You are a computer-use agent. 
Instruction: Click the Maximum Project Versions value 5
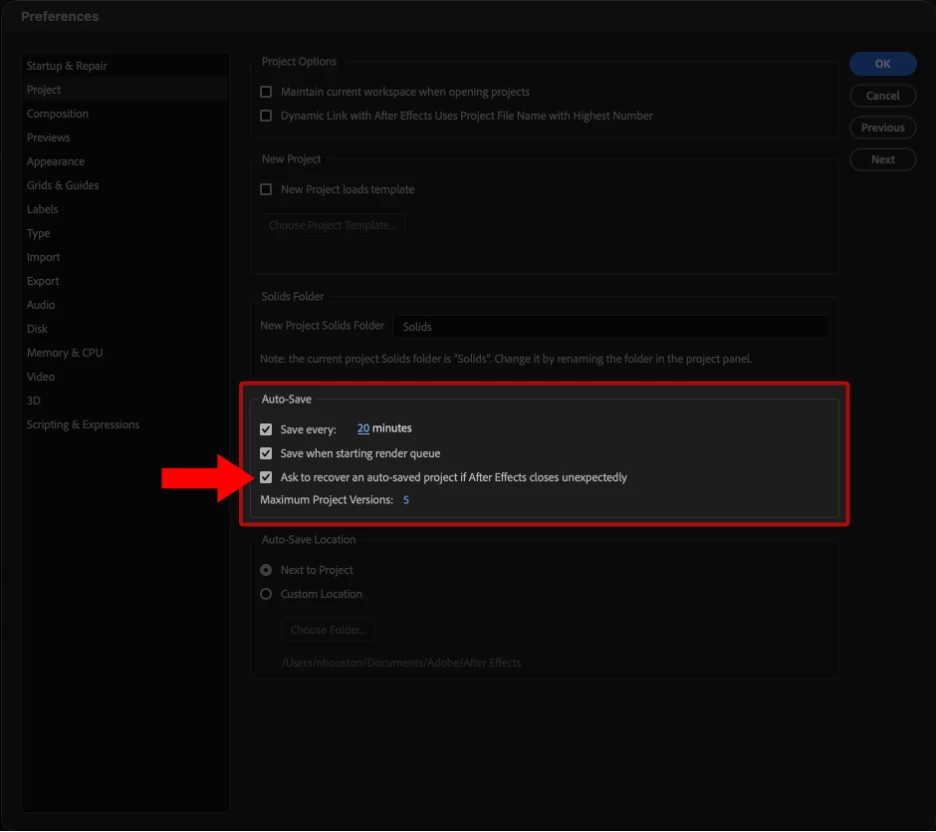tap(406, 500)
